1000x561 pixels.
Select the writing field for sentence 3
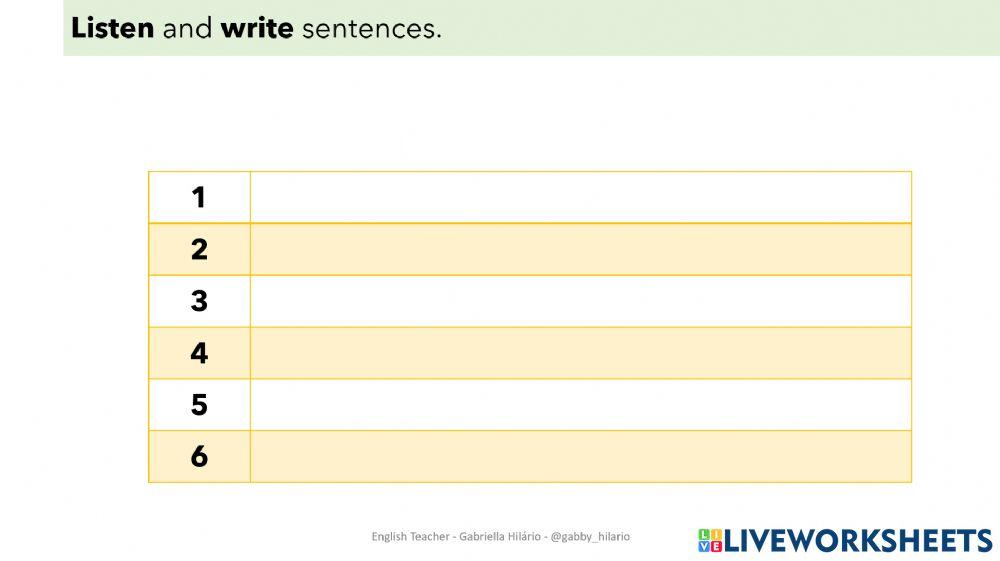(580, 301)
